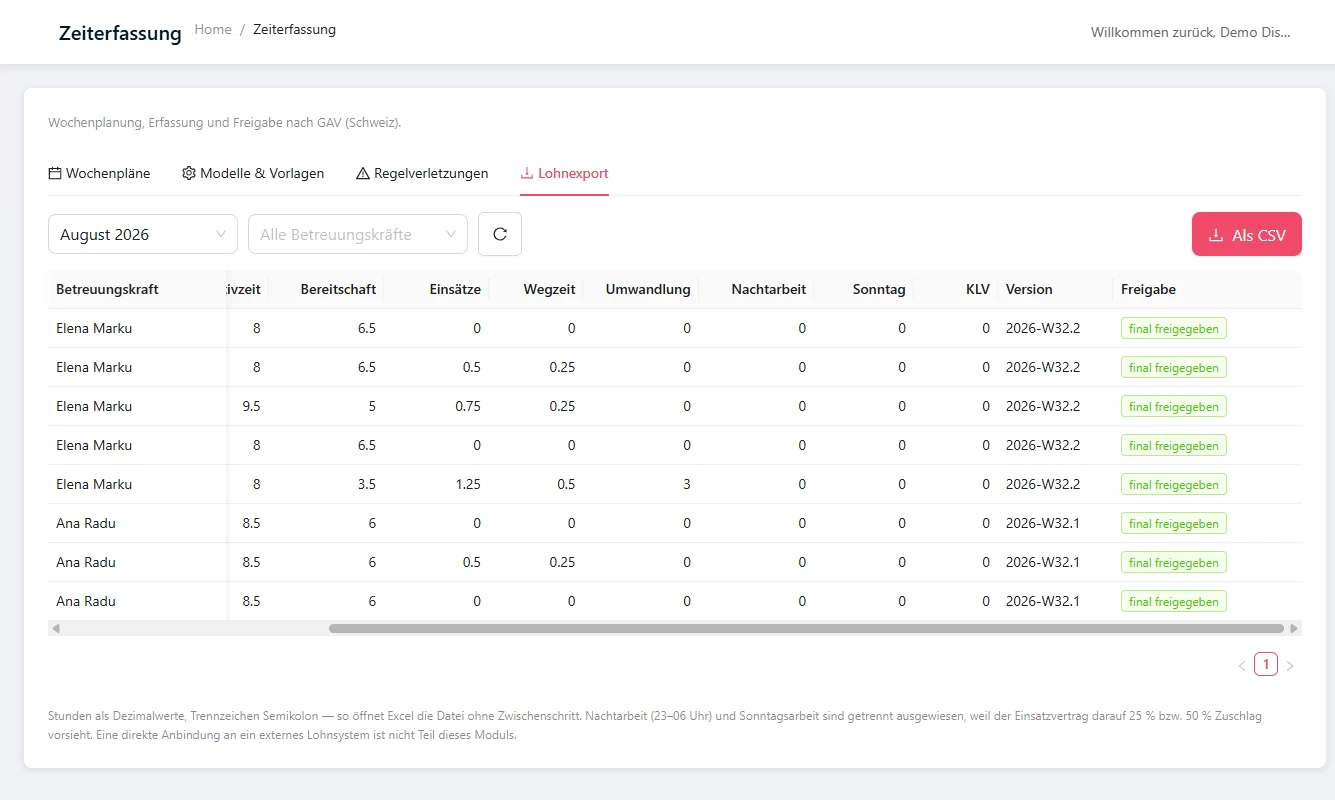
Task: Open the August 2026 month dropdown
Action: 143,234
